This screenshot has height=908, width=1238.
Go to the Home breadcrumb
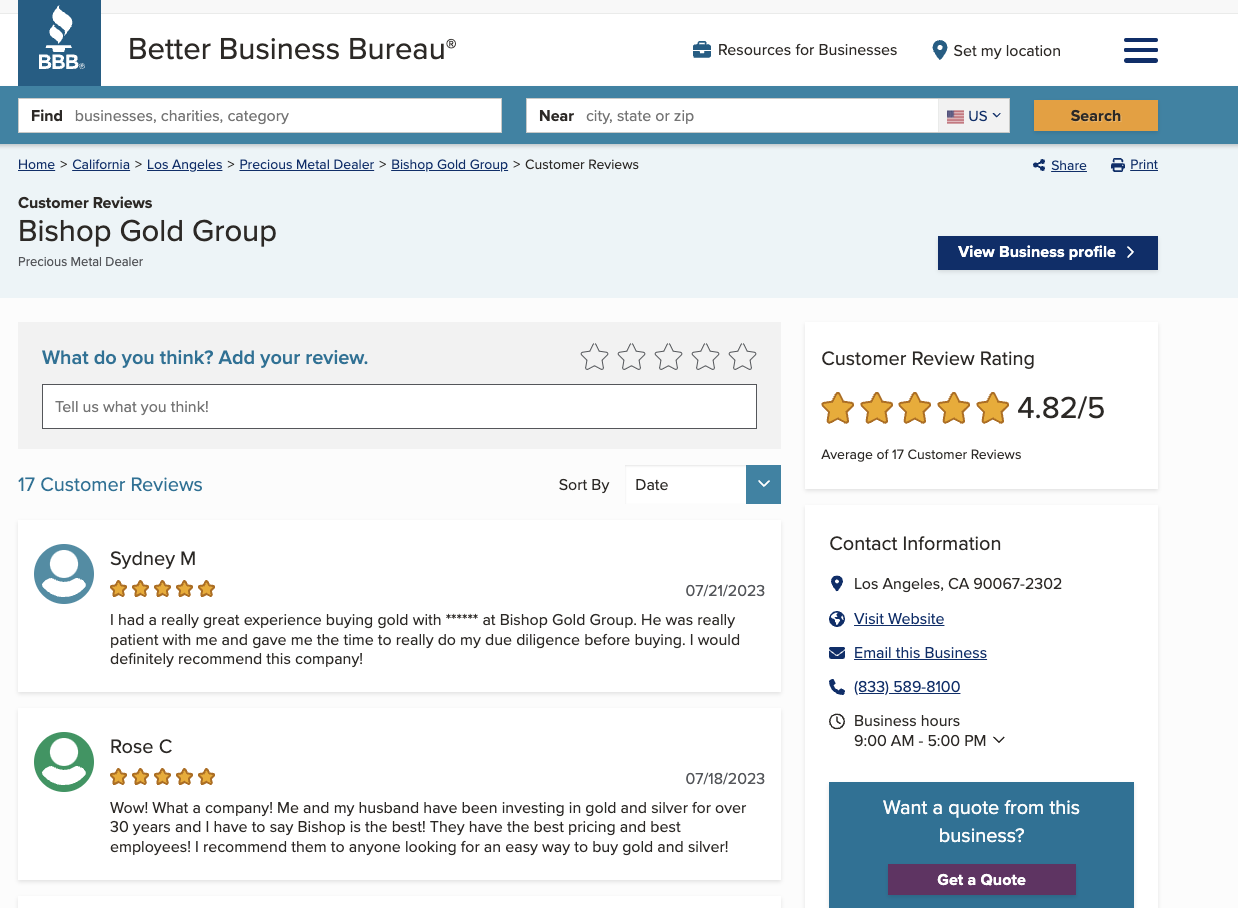click(x=36, y=165)
